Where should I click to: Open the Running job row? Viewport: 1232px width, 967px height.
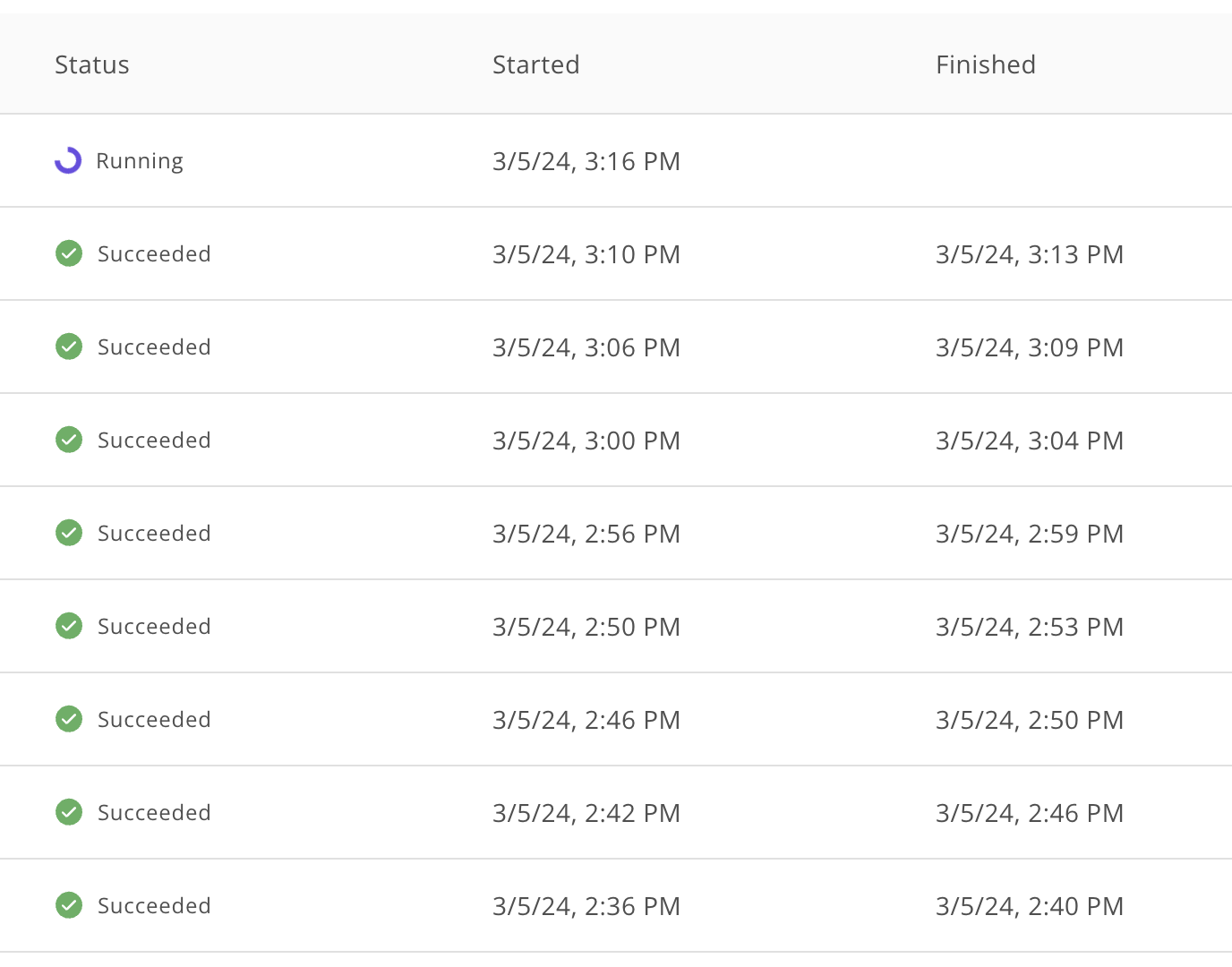pyautogui.click(x=616, y=160)
